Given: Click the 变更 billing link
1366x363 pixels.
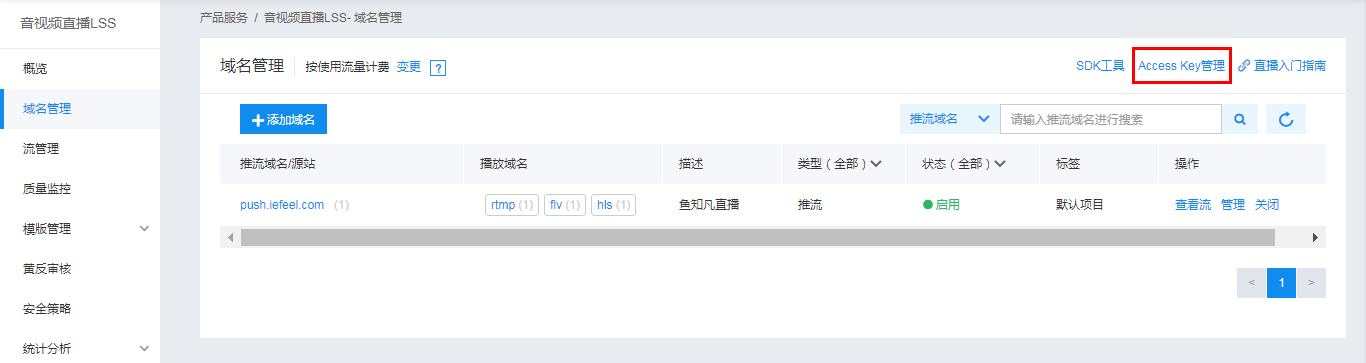Looking at the screenshot, I should [x=409, y=67].
